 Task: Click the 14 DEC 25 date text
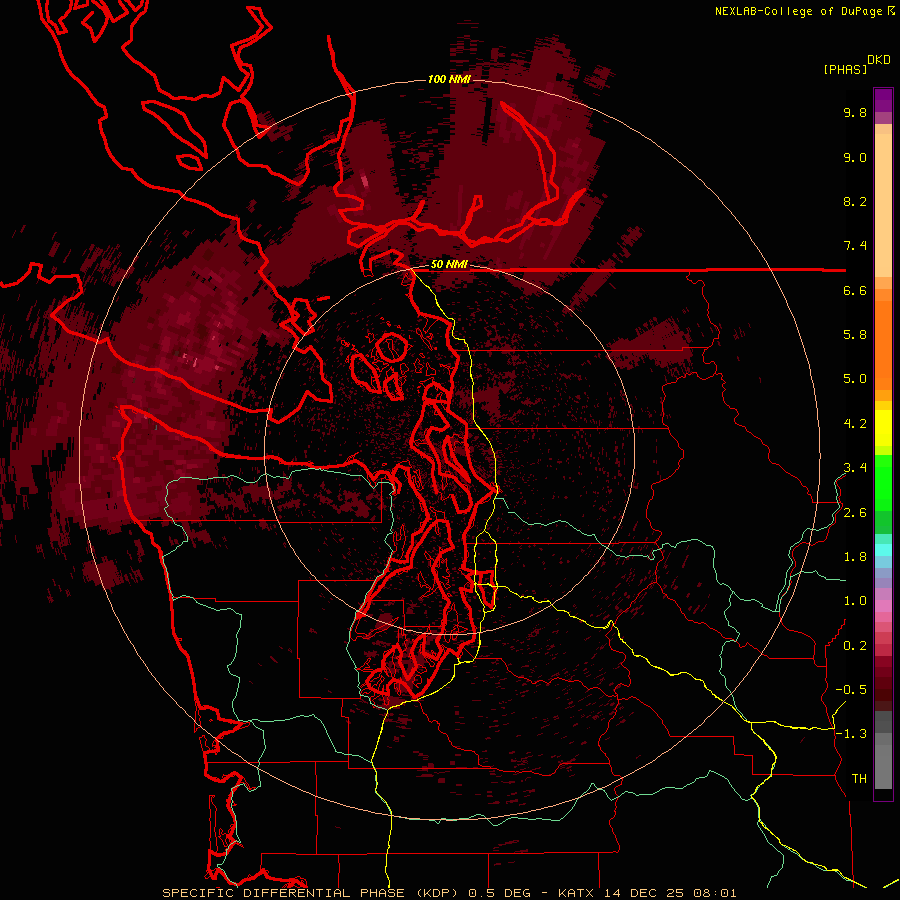(x=645, y=893)
